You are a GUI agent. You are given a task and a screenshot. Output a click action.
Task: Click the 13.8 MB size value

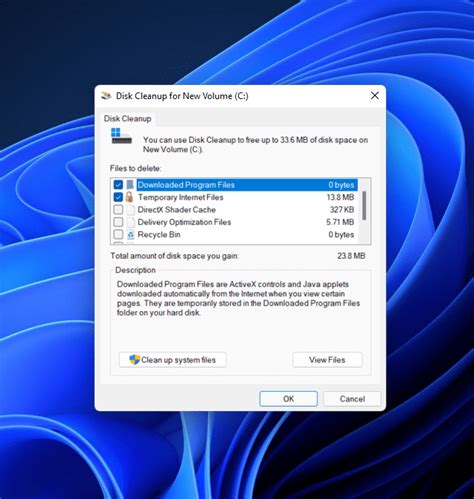[340, 197]
